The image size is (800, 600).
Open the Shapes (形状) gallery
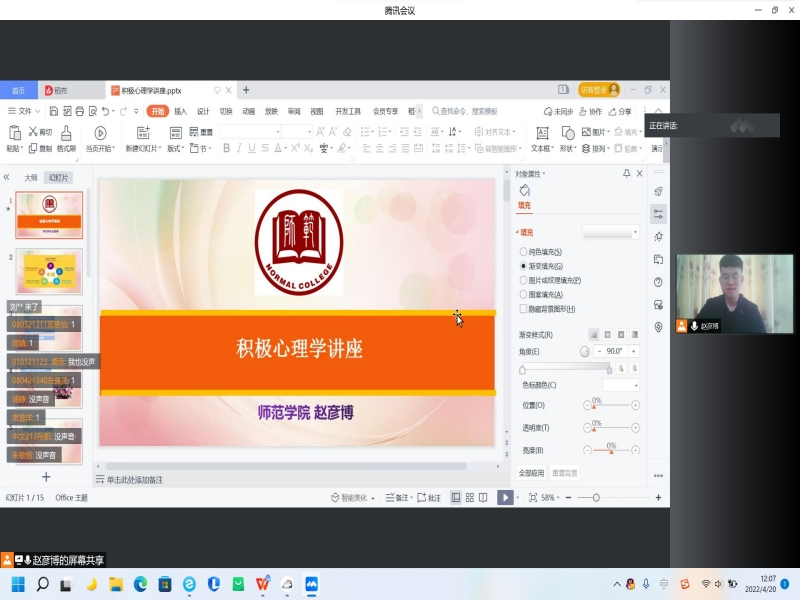coord(567,139)
